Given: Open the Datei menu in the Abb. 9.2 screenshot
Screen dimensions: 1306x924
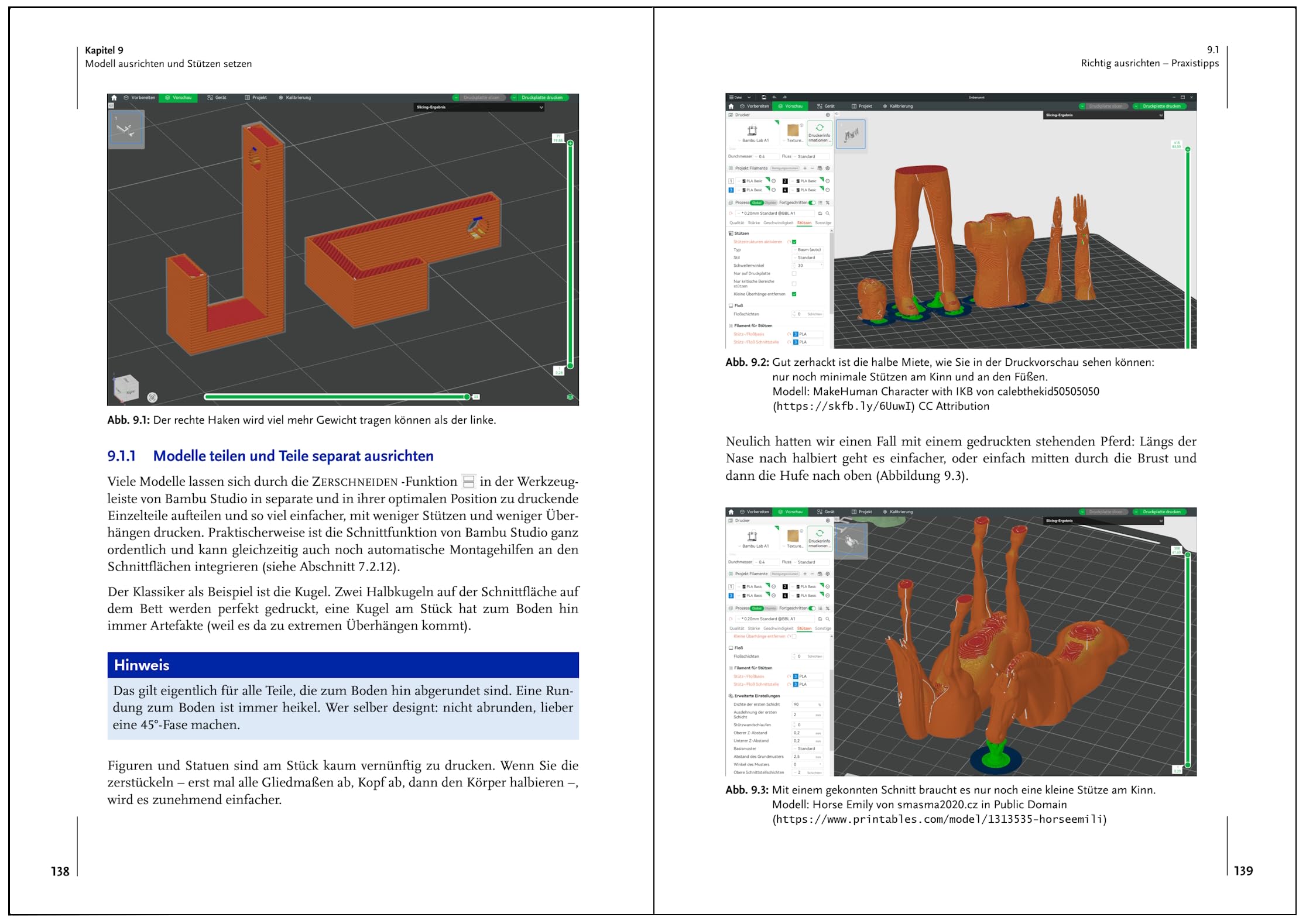Looking at the screenshot, I should [735, 97].
